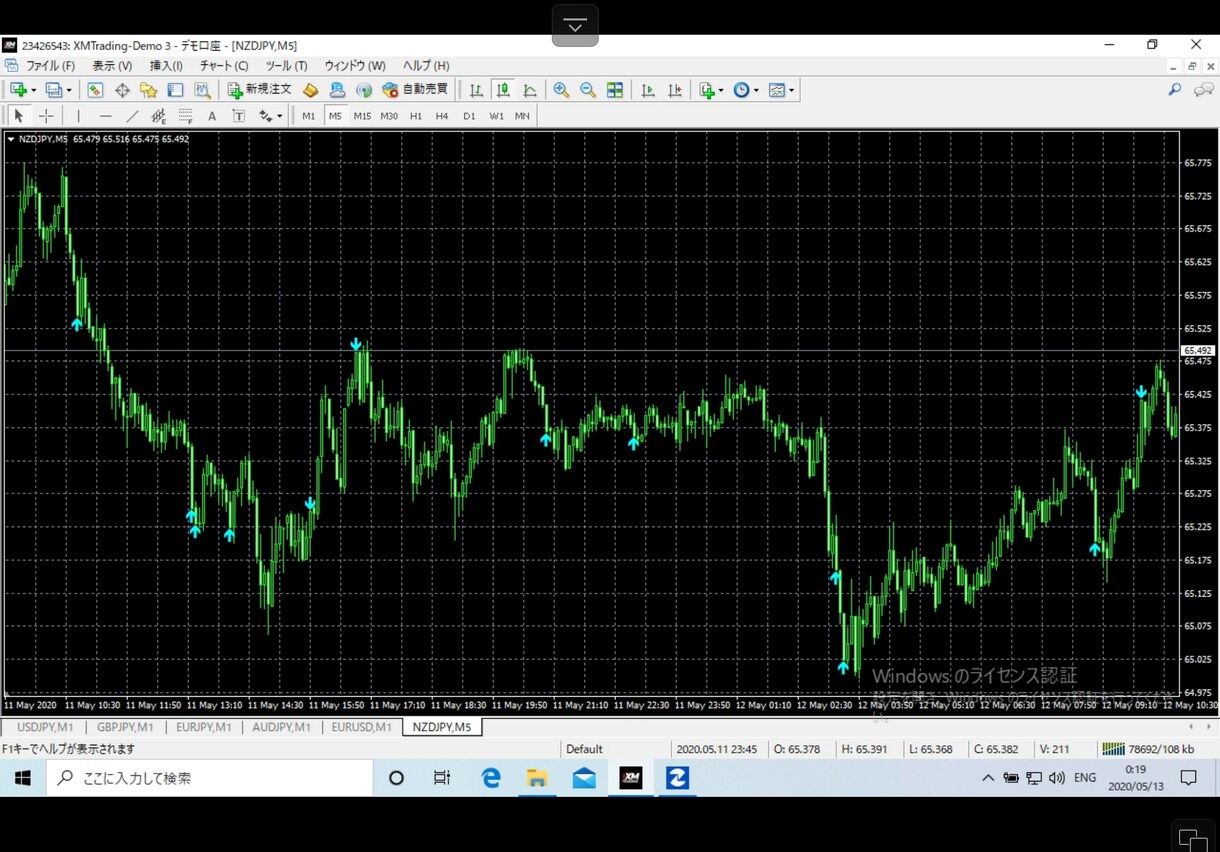
Task: Zoom in on the chart
Action: [x=561, y=90]
